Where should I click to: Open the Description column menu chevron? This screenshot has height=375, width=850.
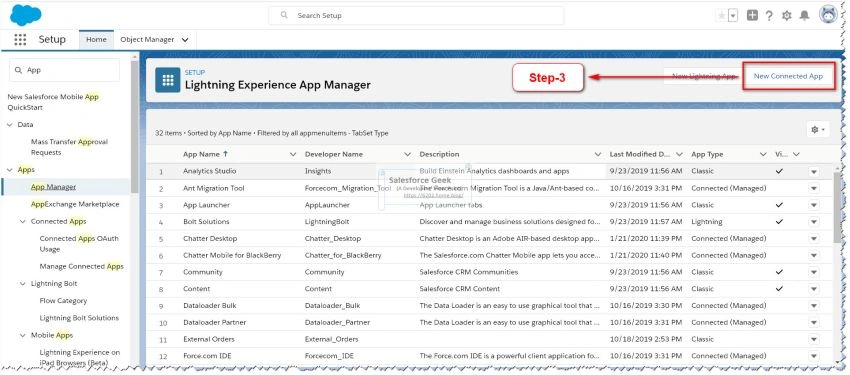pyautogui.click(x=598, y=154)
